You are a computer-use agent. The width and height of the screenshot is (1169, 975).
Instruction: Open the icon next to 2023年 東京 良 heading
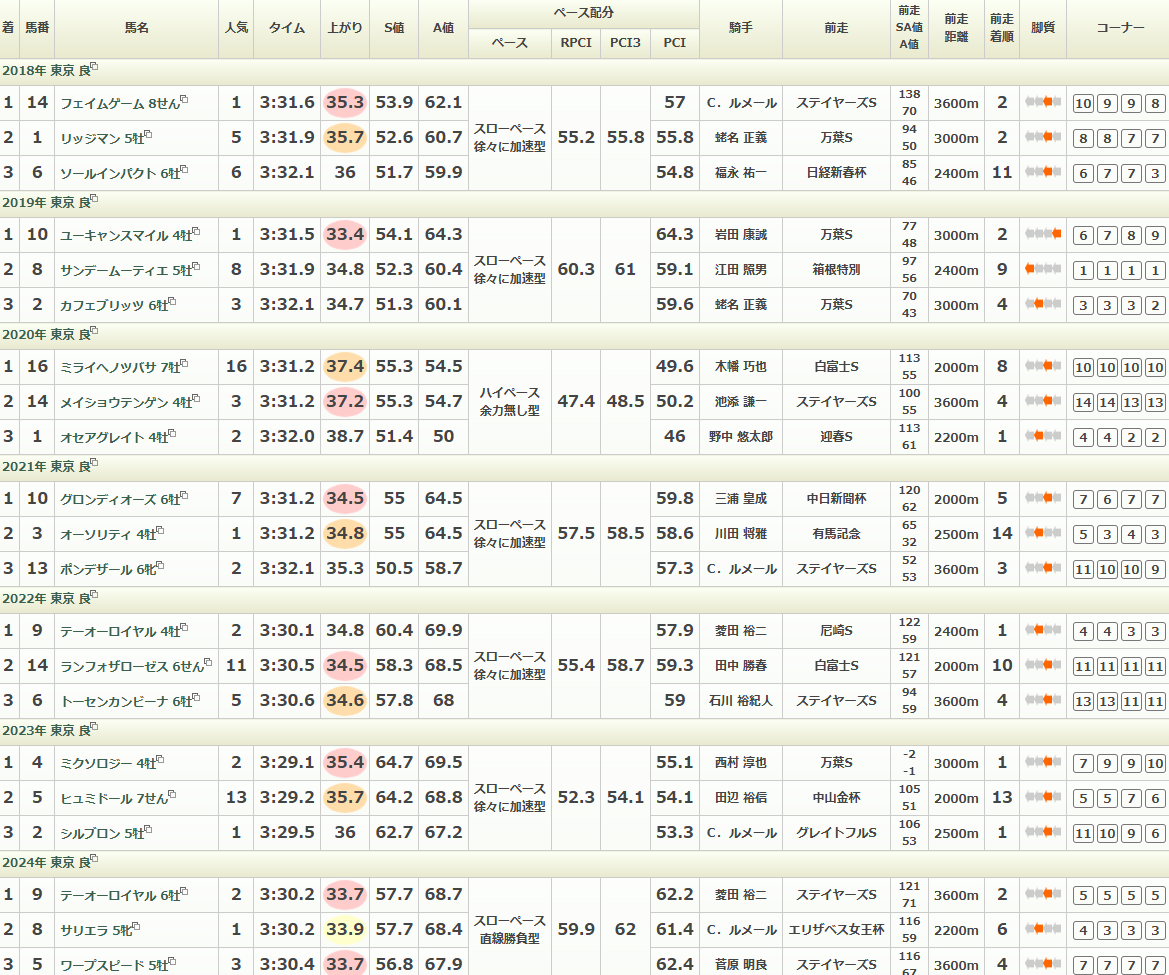(95, 728)
